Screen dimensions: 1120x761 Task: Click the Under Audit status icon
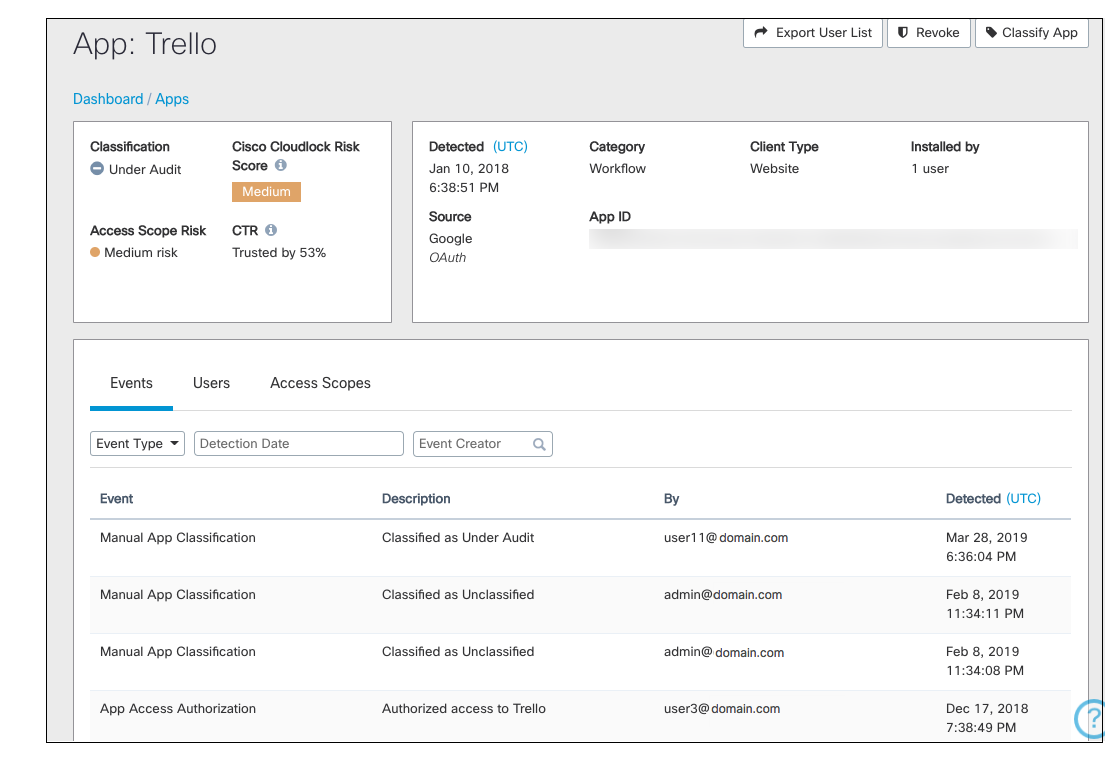(x=97, y=169)
